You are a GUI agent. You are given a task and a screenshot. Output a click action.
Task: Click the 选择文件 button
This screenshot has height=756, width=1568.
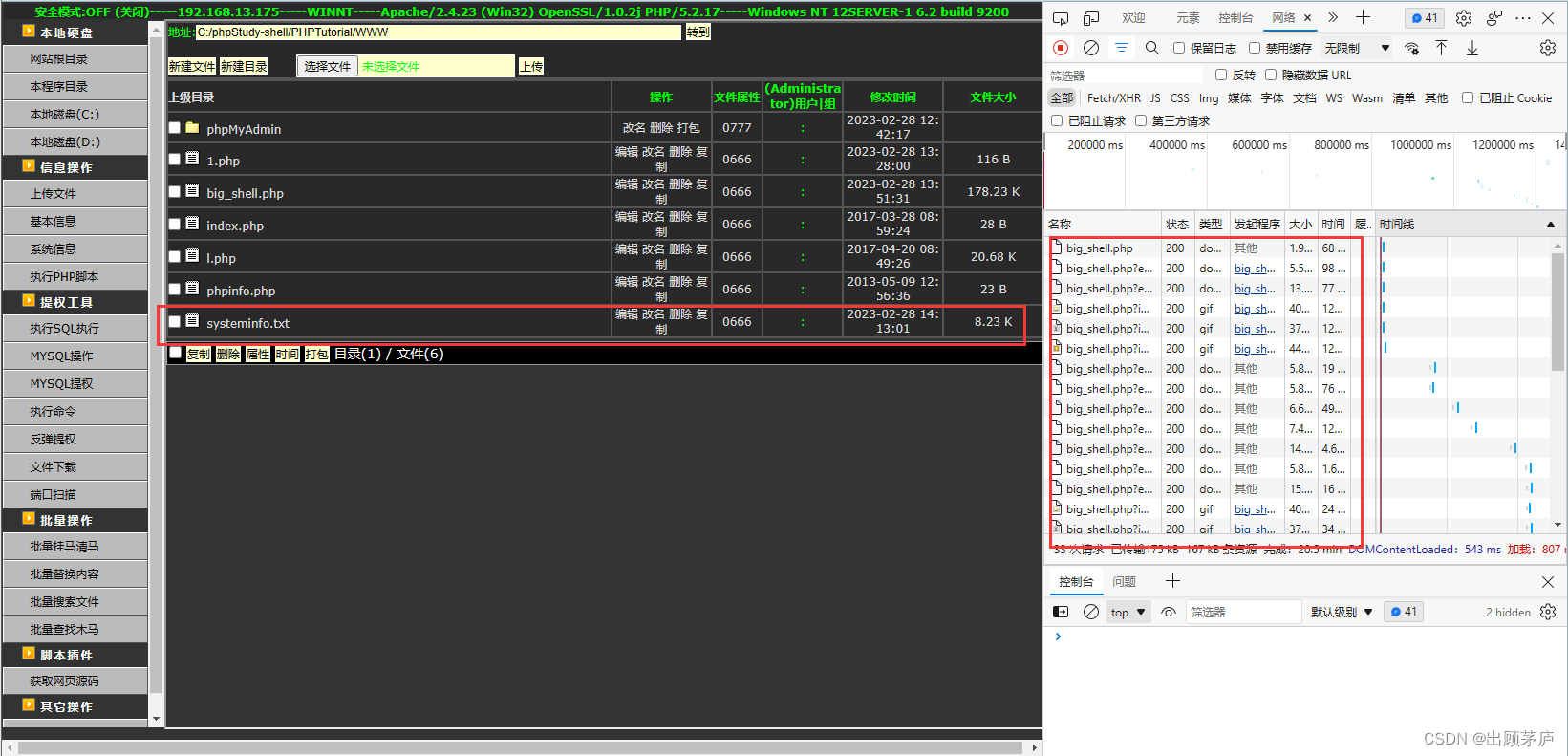tap(328, 66)
